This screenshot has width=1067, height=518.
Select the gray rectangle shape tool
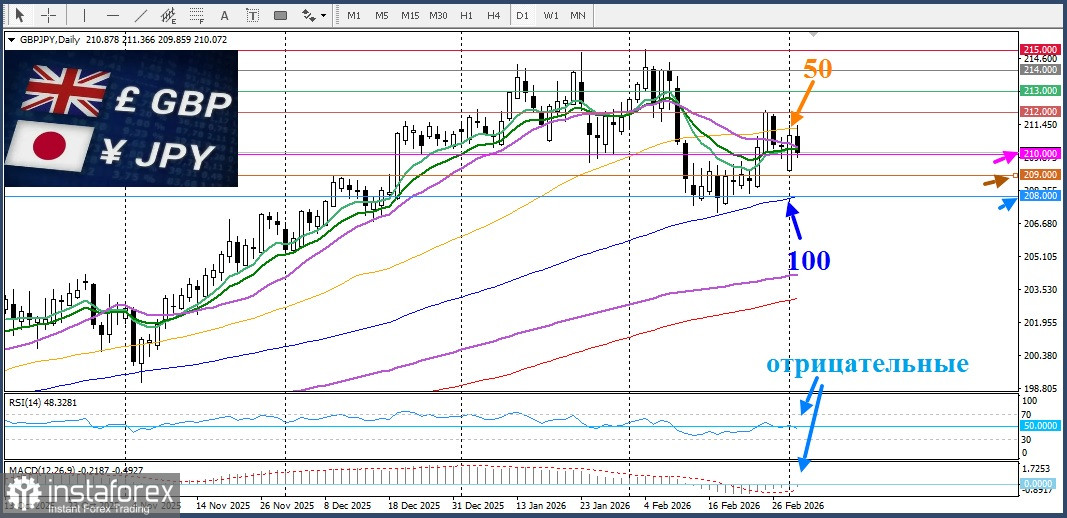tap(280, 15)
